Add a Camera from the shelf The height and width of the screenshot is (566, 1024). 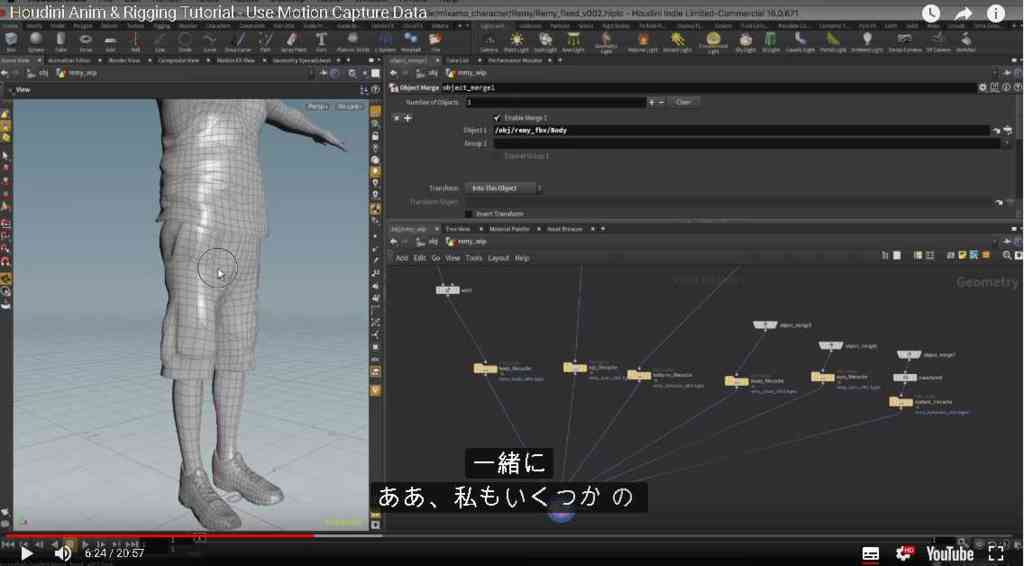click(489, 42)
